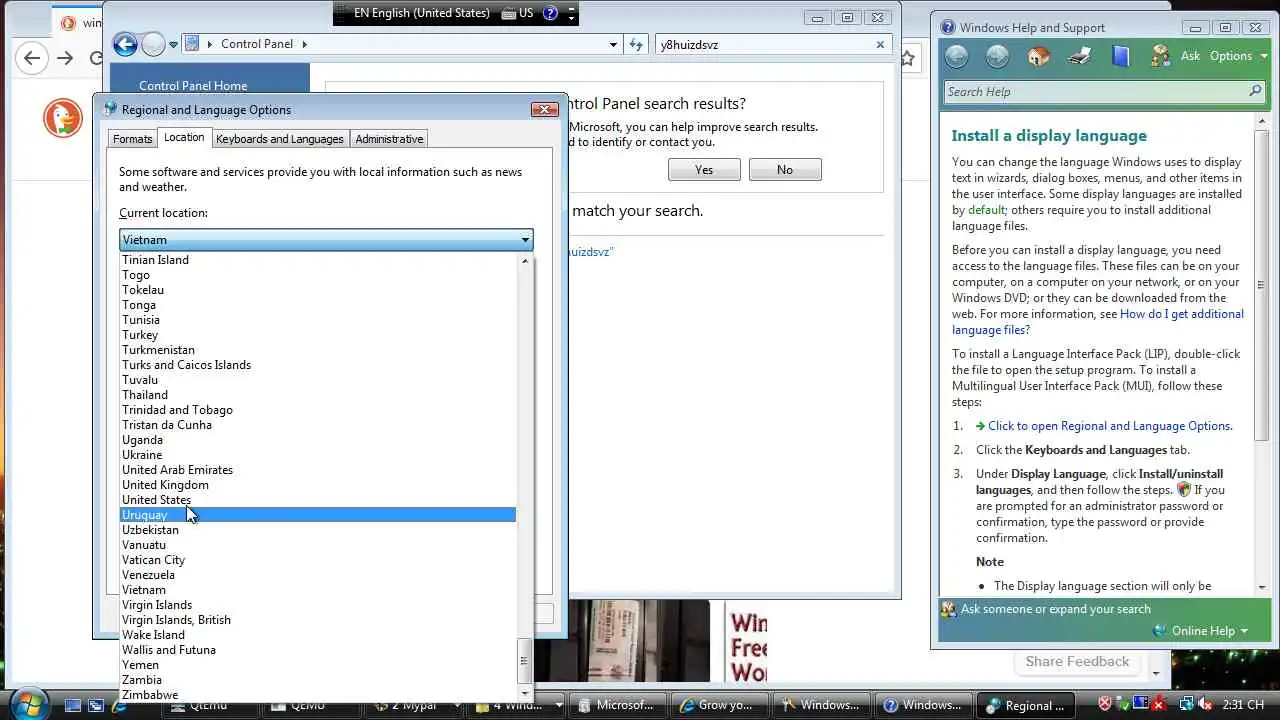Expand the Control Panel address bar dropdown
Image resolution: width=1280 pixels, height=720 pixels.
(x=613, y=45)
